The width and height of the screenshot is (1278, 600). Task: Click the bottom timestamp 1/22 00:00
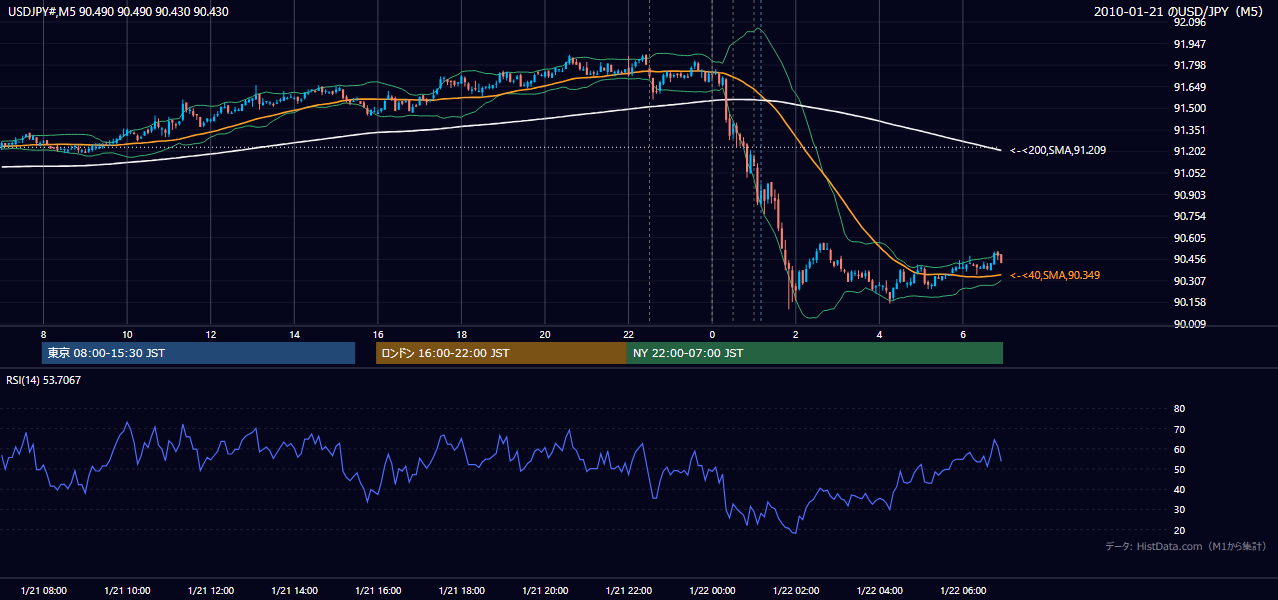click(x=712, y=590)
